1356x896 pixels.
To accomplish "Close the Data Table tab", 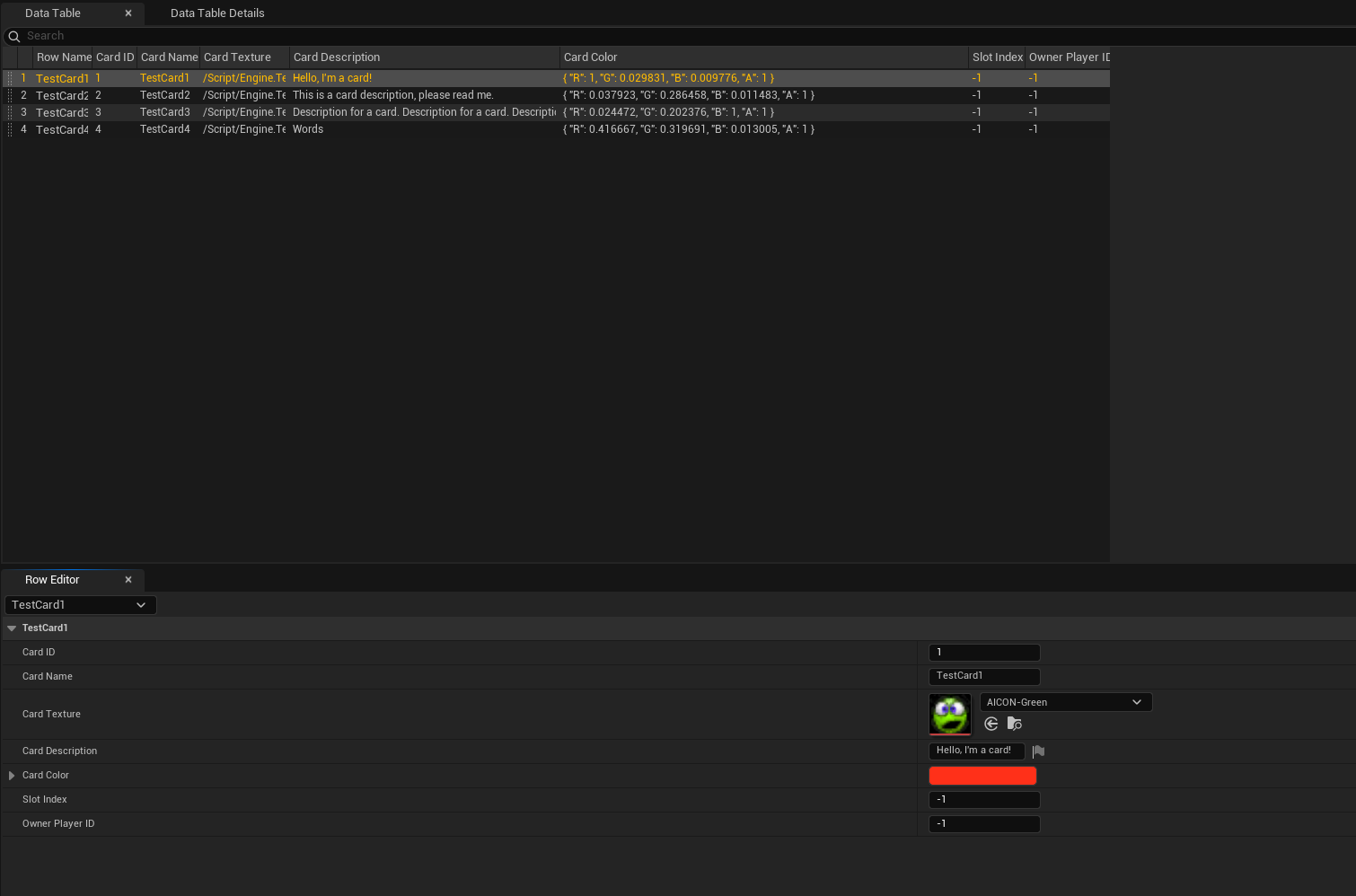I will 128,13.
